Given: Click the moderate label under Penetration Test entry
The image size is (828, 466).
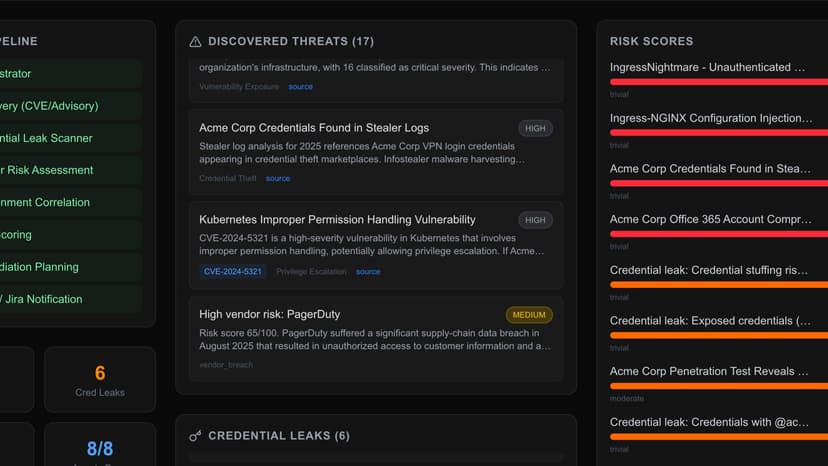Looking at the screenshot, I should click(x=627, y=399).
